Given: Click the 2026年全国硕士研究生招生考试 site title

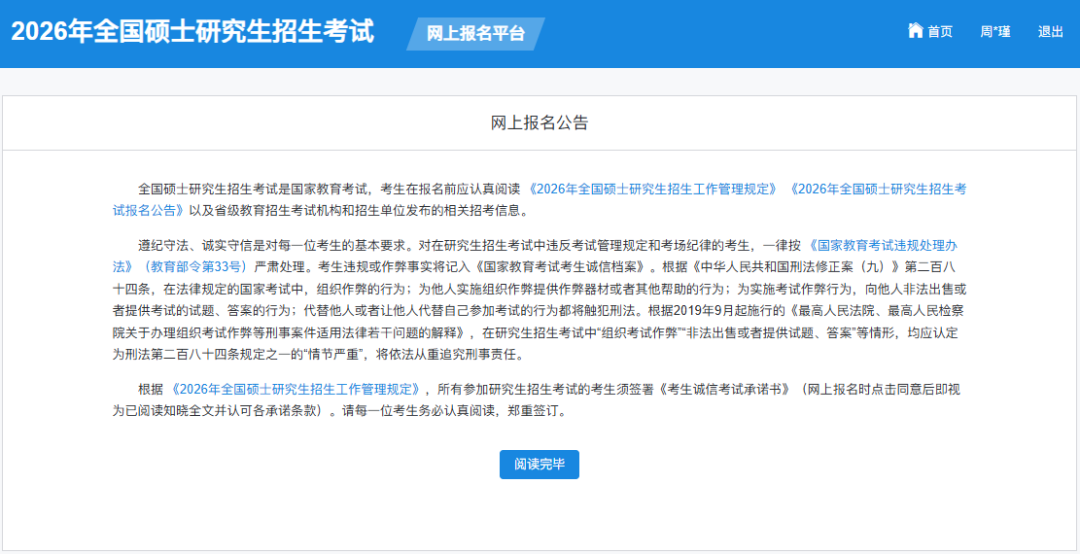Looking at the screenshot, I should 192,32.
